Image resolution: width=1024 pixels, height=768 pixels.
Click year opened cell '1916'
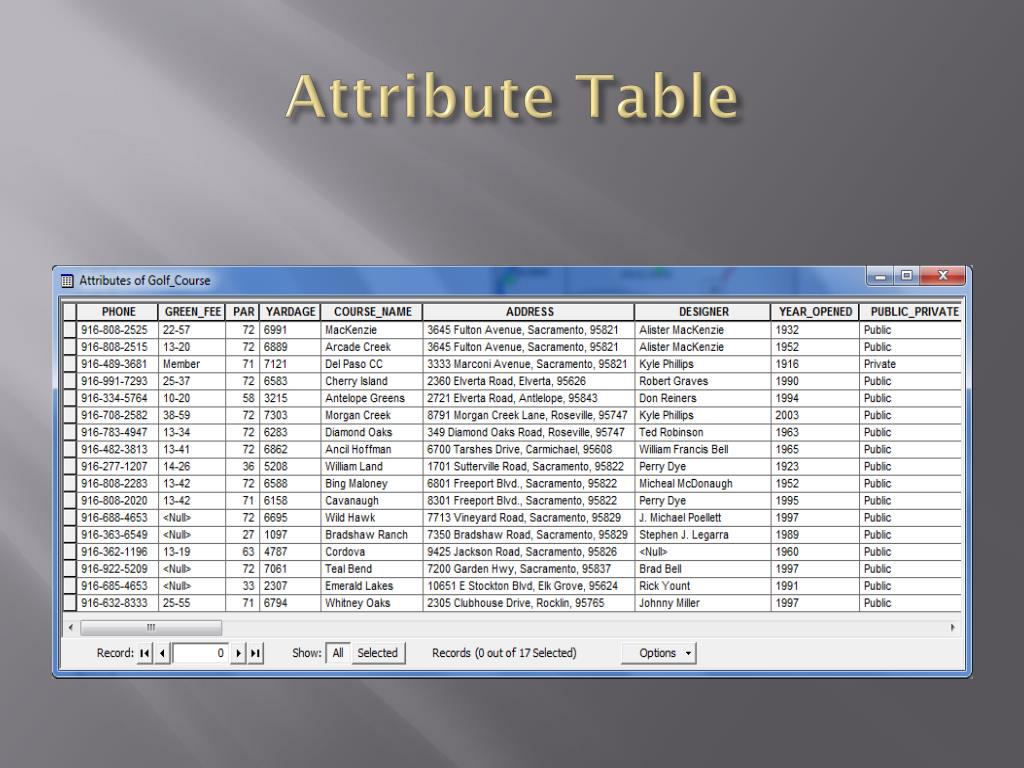(815, 364)
